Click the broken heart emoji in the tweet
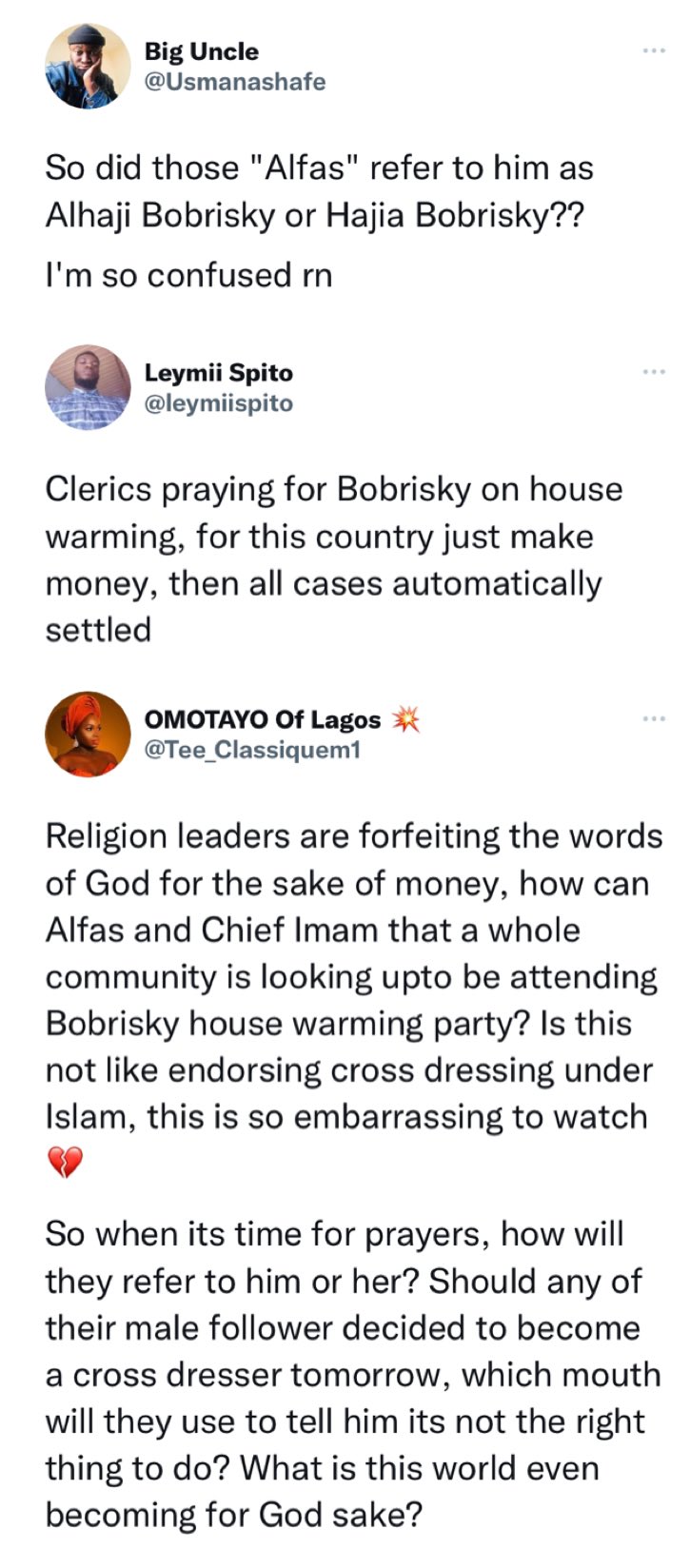Image resolution: width=690 pixels, height=1568 pixels. [x=65, y=1163]
